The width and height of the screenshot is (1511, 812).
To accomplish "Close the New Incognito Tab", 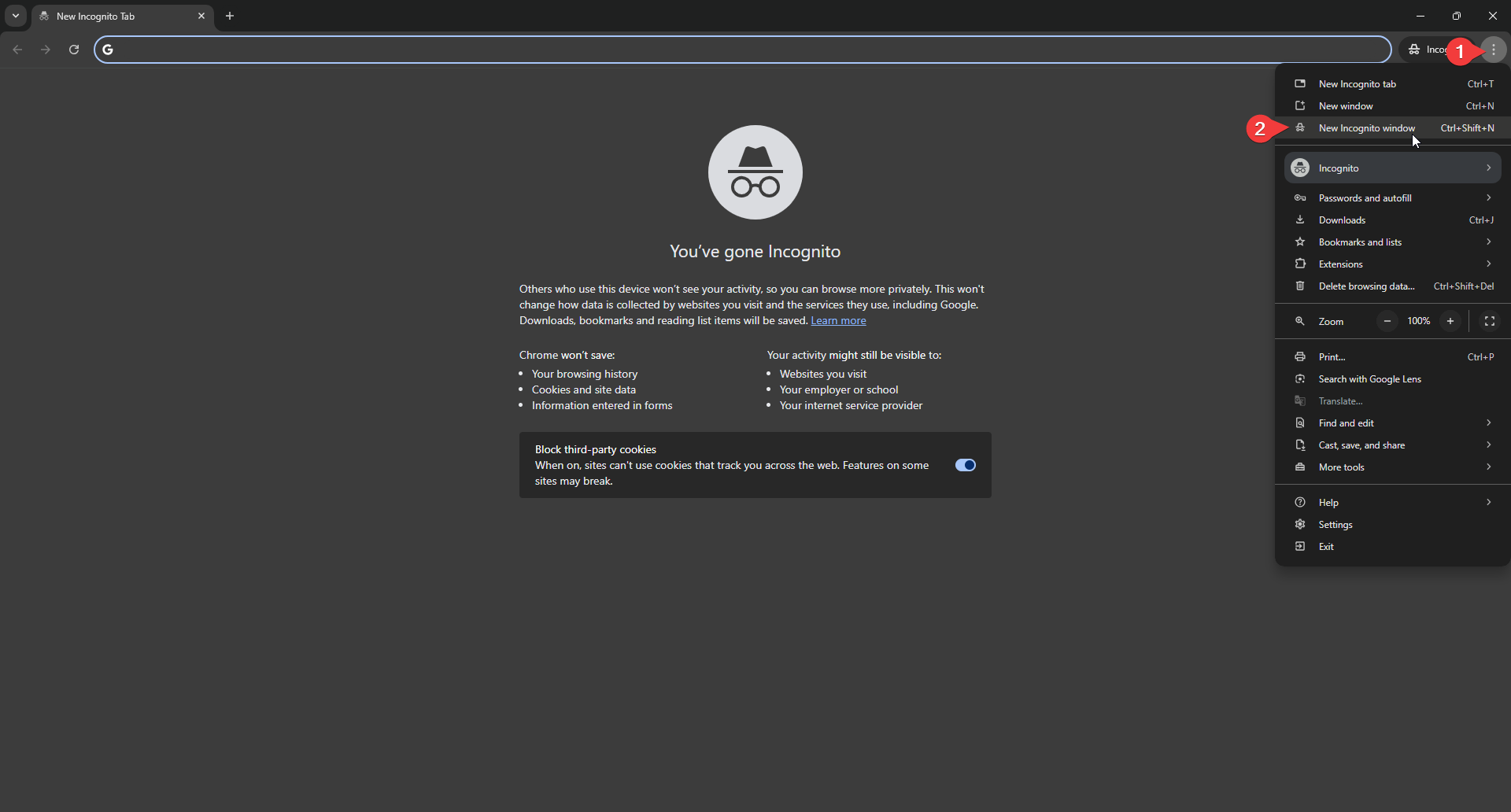I will pos(201,16).
